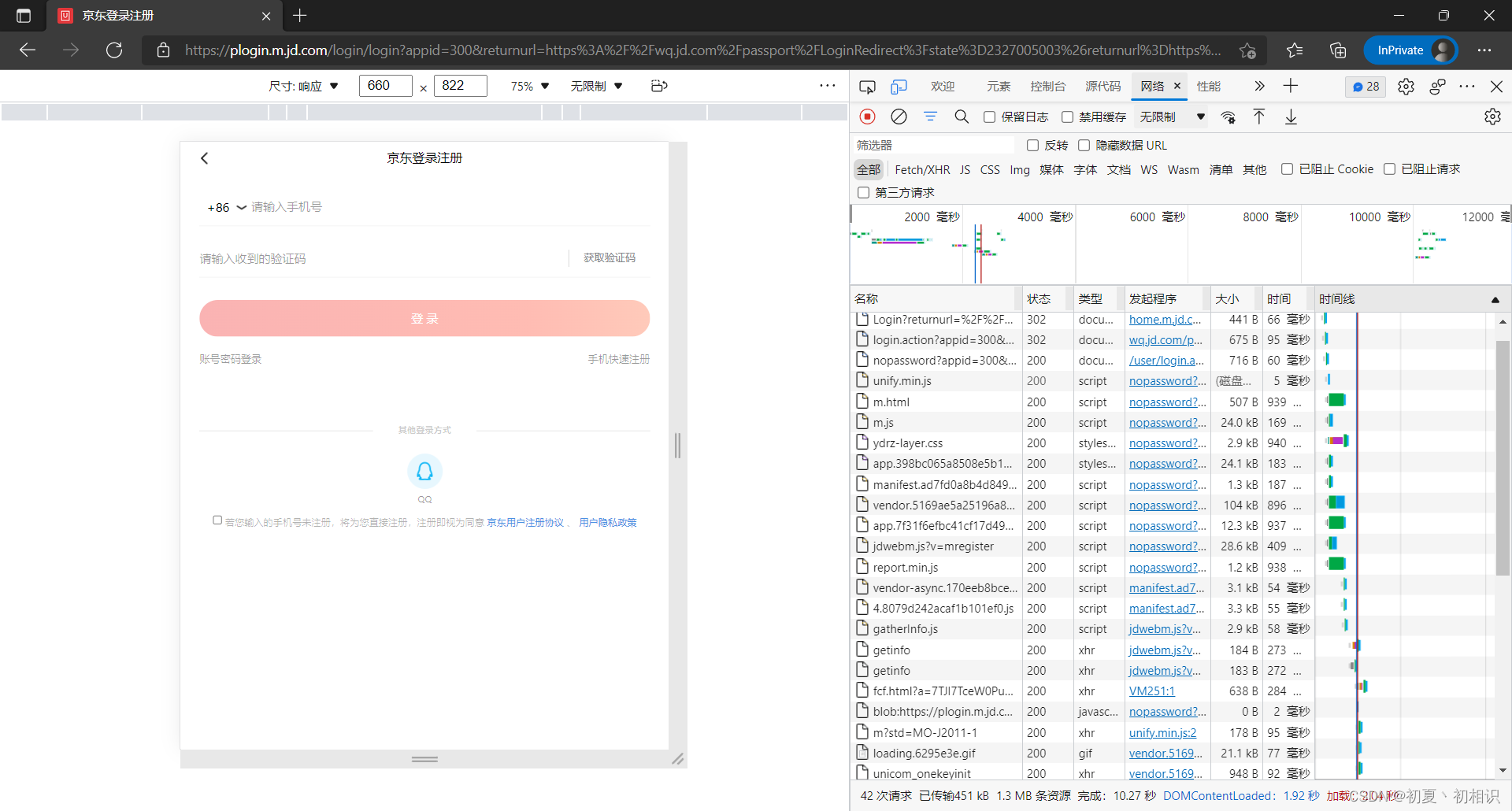Check the third-party requests checkbox
This screenshot has height=811, width=1512.
pos(863,192)
